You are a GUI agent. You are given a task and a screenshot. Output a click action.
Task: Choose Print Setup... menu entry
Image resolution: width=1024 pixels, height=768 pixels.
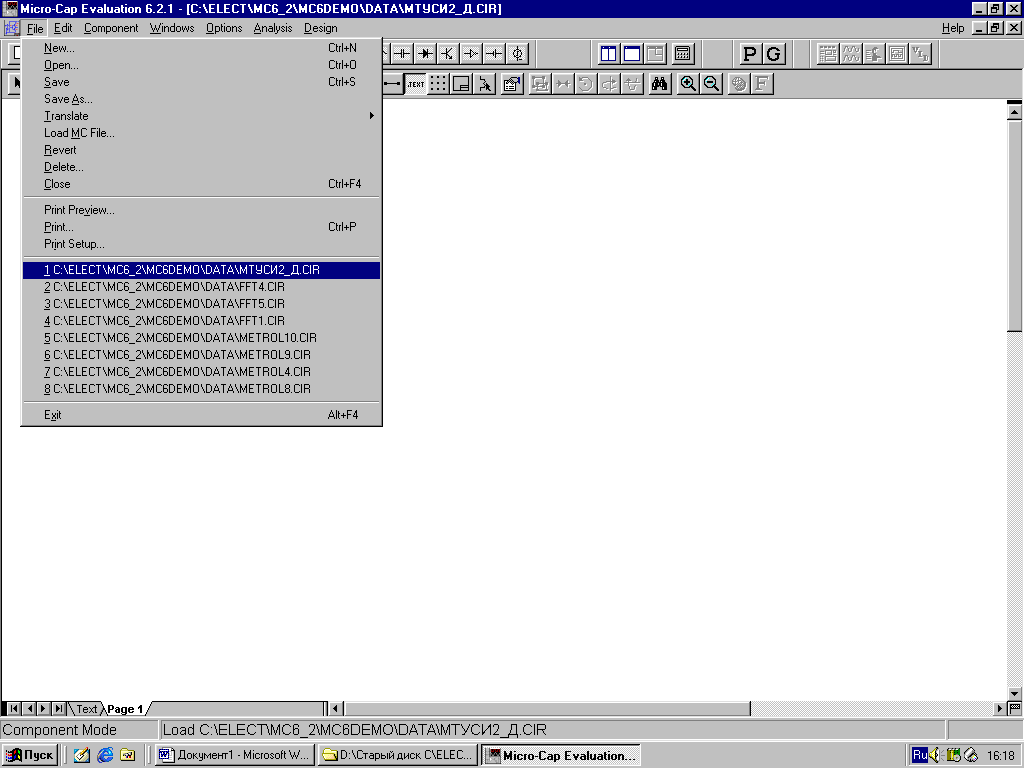[201, 244]
